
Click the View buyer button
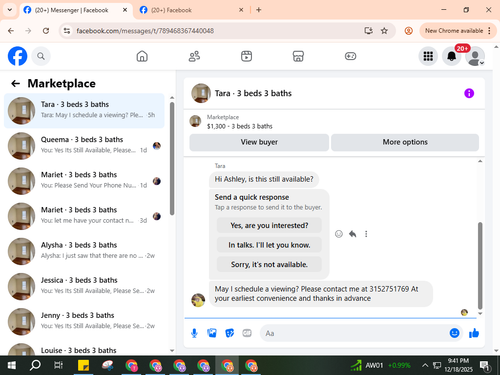point(259,142)
